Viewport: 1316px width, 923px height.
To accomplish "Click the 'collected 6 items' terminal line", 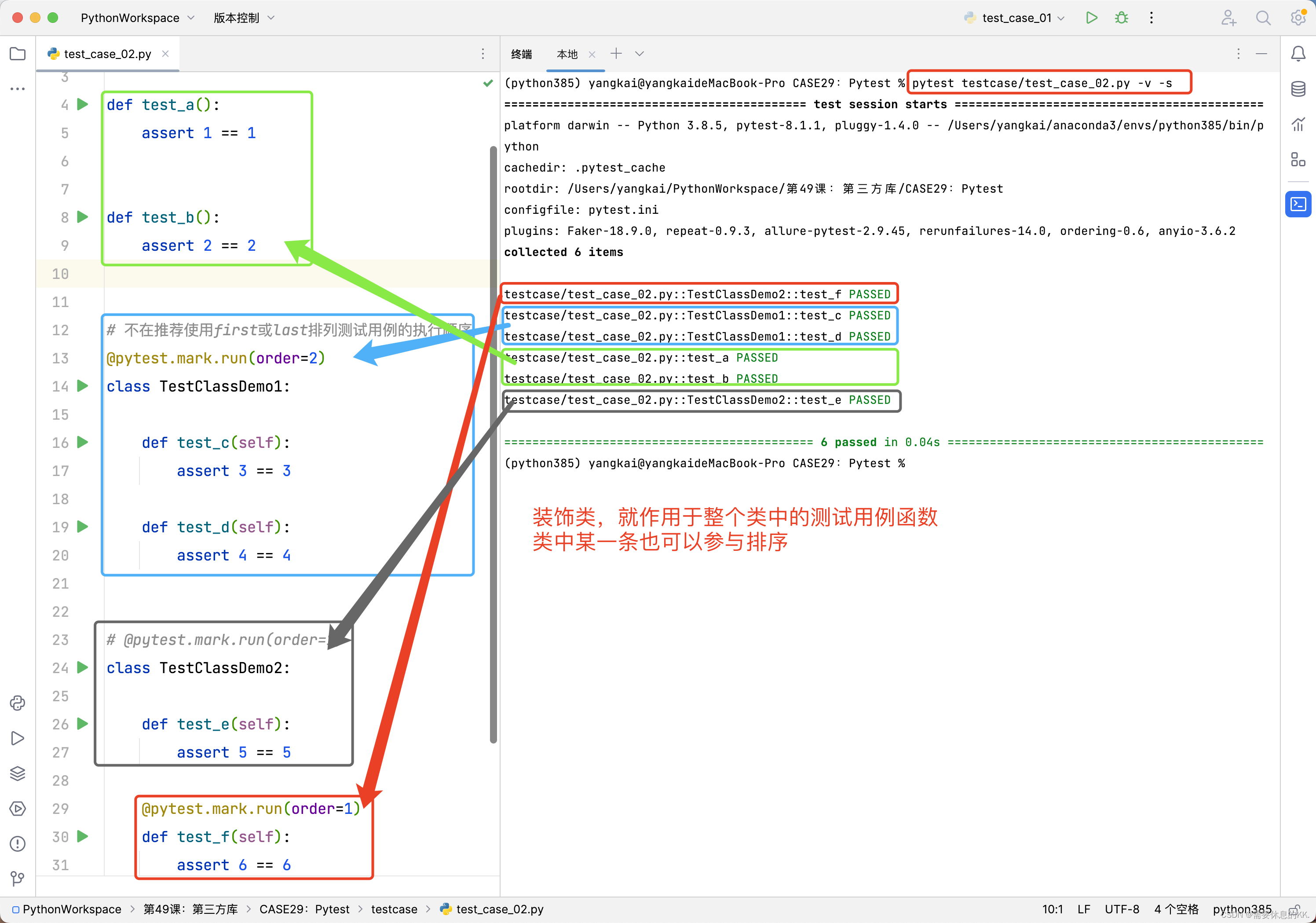I will click(563, 252).
